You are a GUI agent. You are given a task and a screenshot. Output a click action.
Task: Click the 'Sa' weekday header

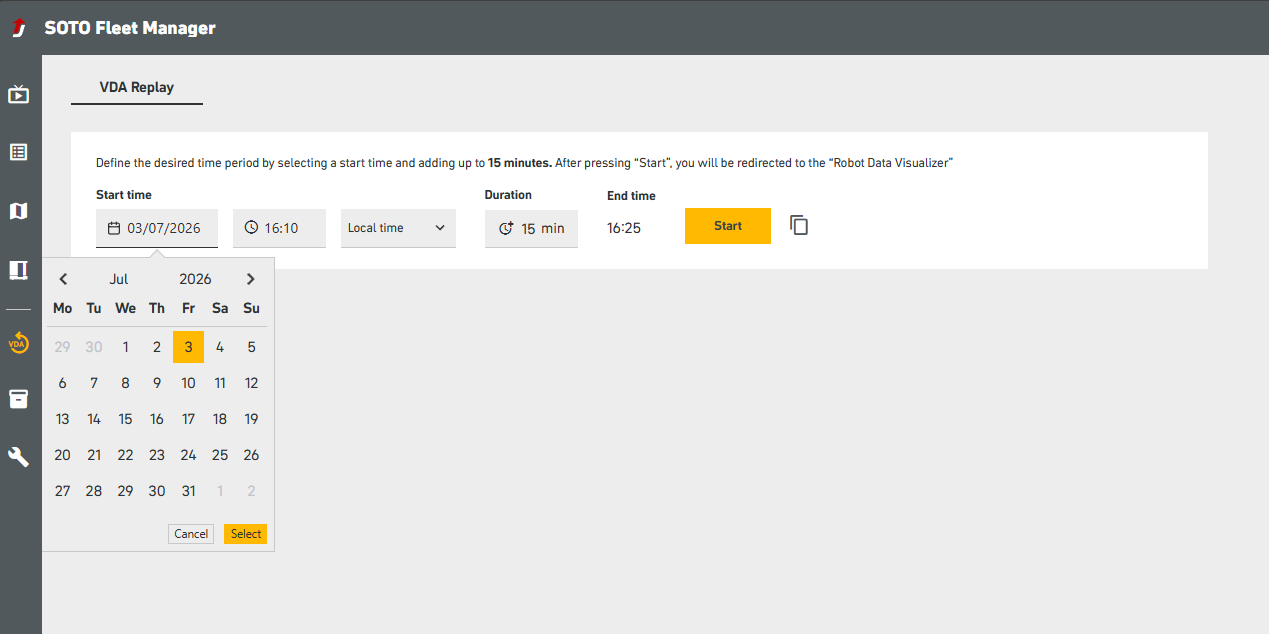(x=220, y=308)
